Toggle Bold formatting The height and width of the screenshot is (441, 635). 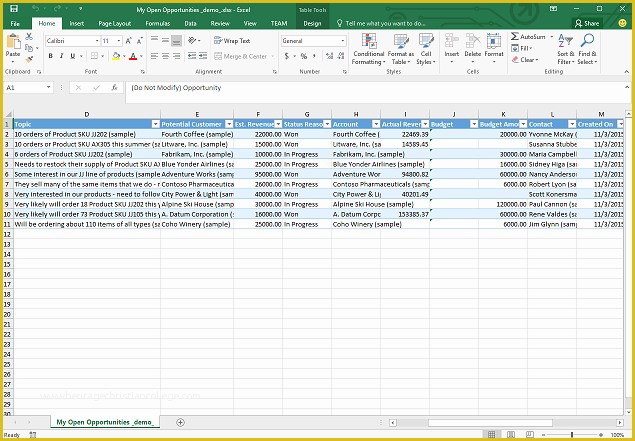[x=51, y=56]
